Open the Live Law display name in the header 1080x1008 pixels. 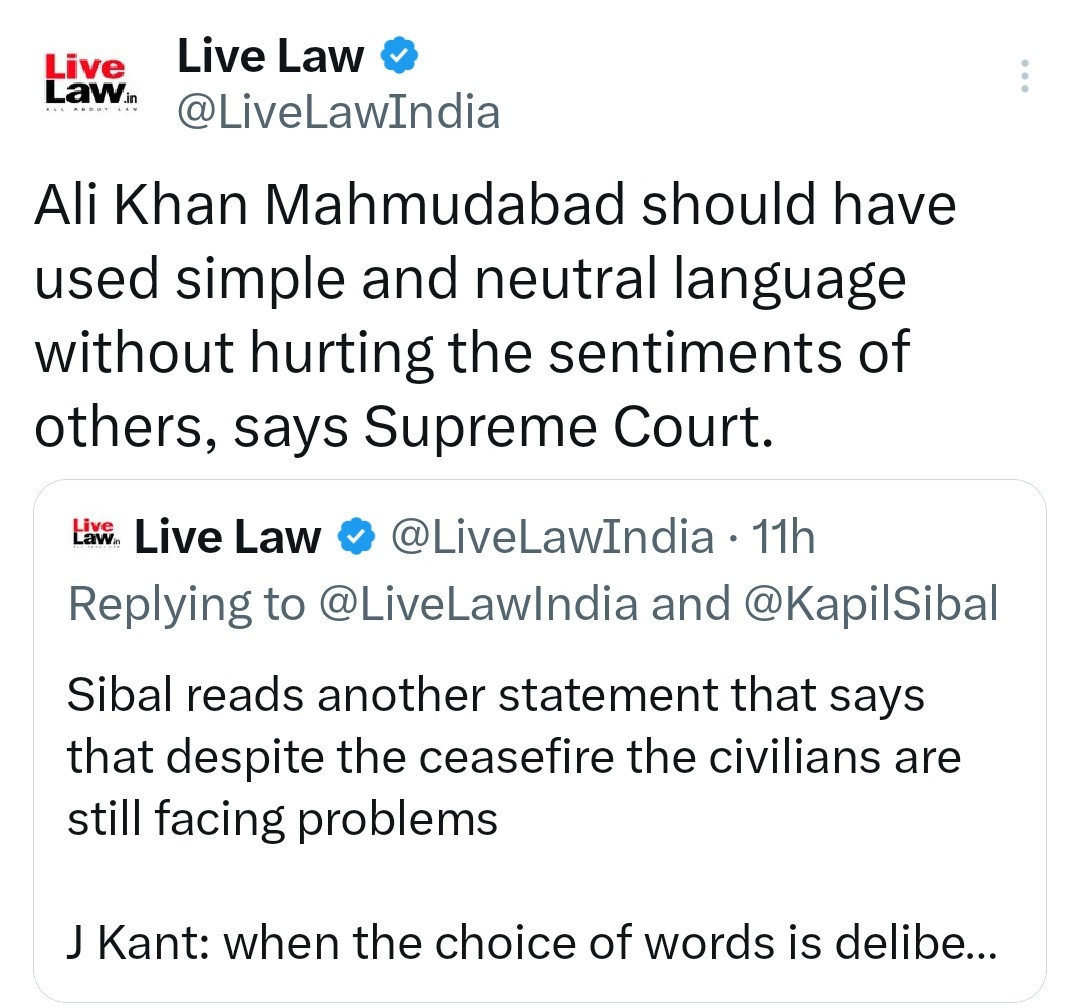coord(270,56)
